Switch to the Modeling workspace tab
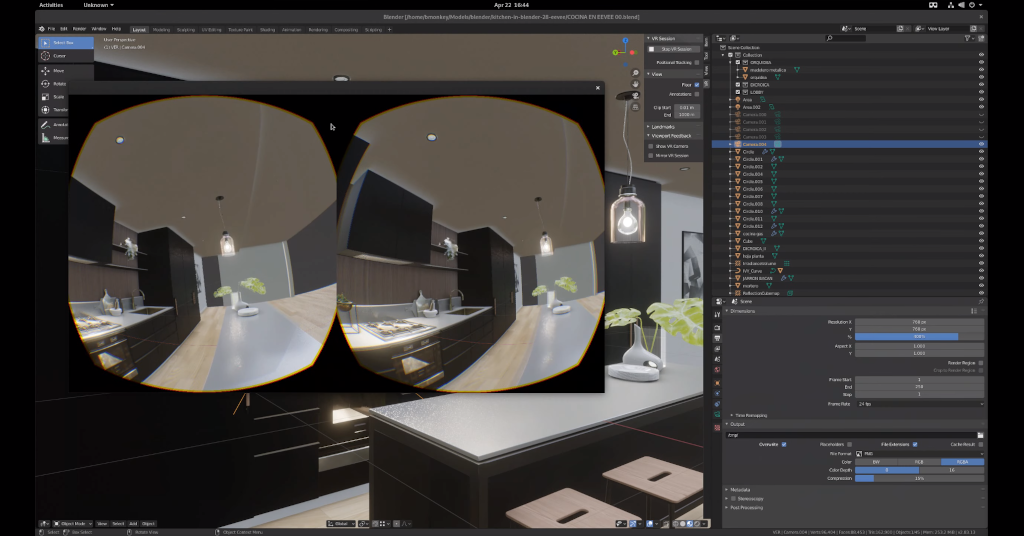 pos(161,29)
